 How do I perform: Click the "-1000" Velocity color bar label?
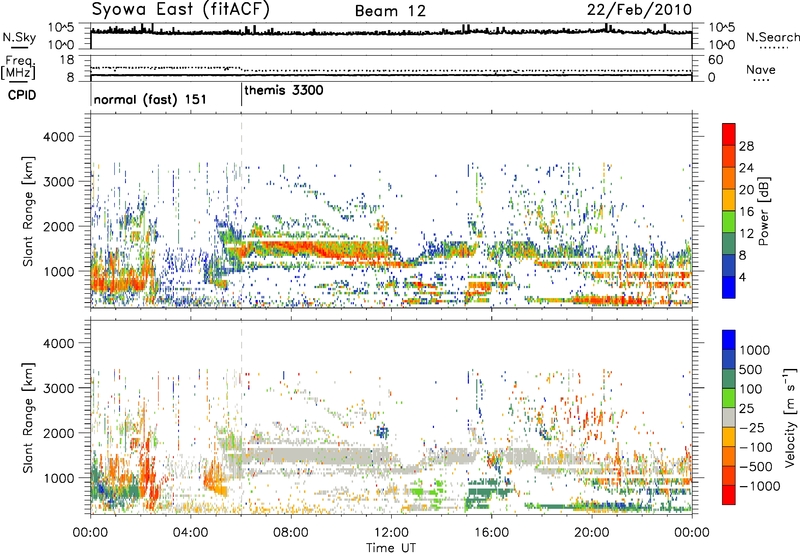coord(760,486)
